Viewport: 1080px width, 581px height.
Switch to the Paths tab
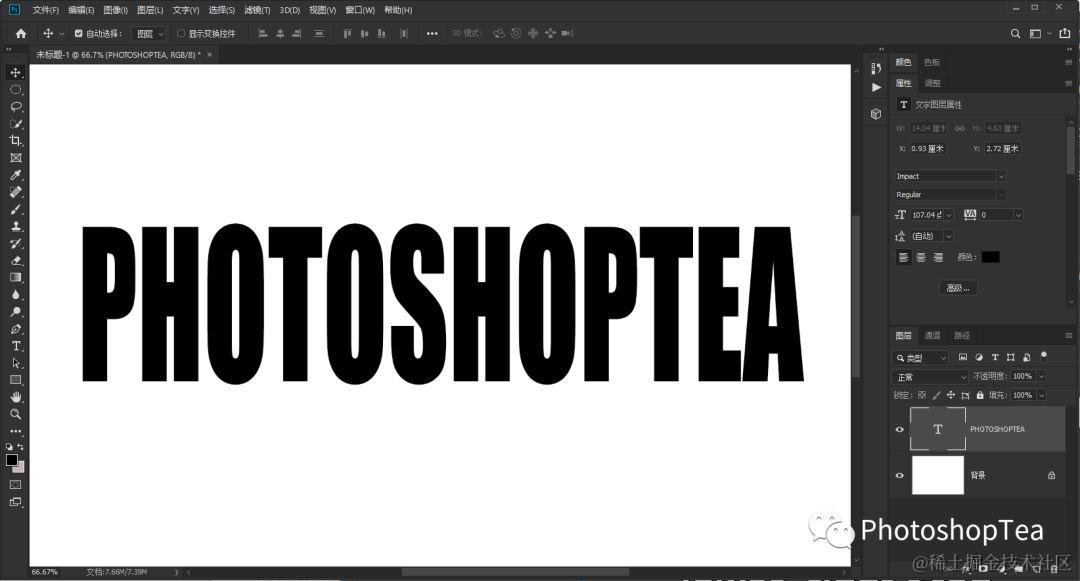click(x=962, y=335)
